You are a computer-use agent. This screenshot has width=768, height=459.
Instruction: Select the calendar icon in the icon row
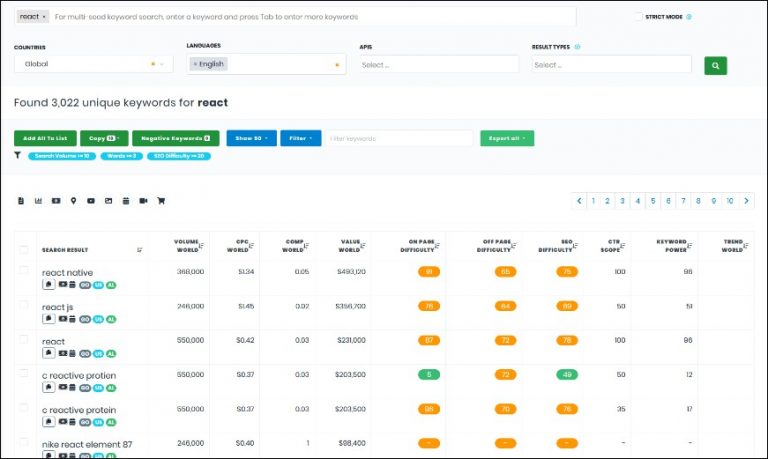(x=126, y=201)
